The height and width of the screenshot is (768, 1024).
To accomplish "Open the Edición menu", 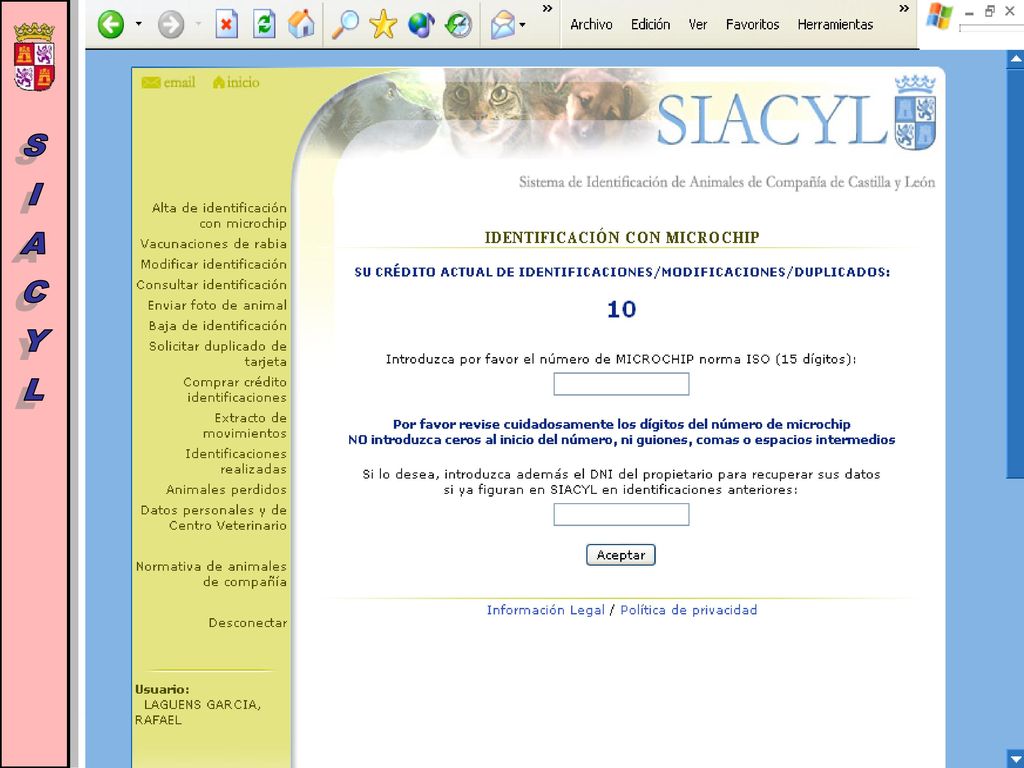I will (650, 25).
